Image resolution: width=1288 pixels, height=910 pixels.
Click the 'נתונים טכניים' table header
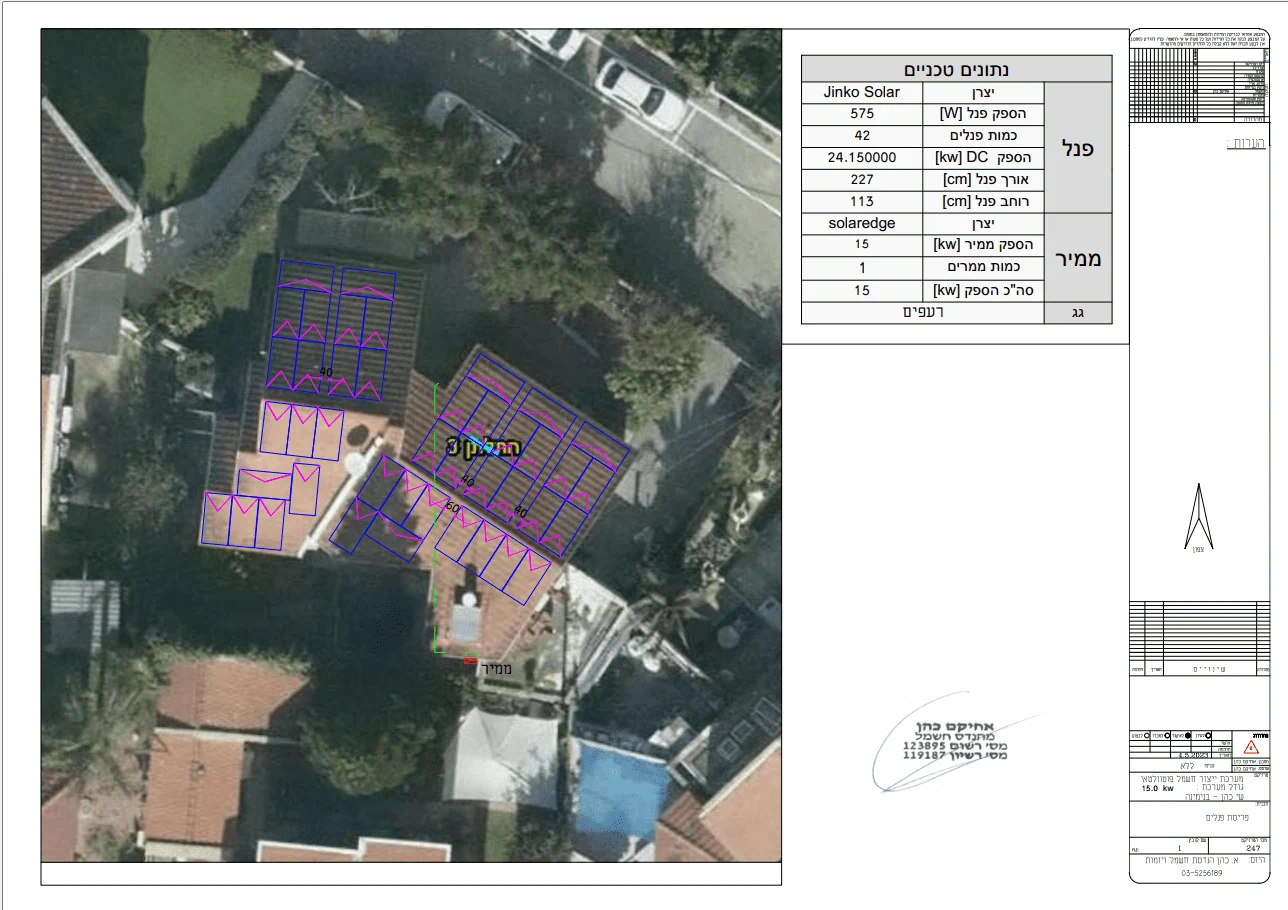[956, 69]
